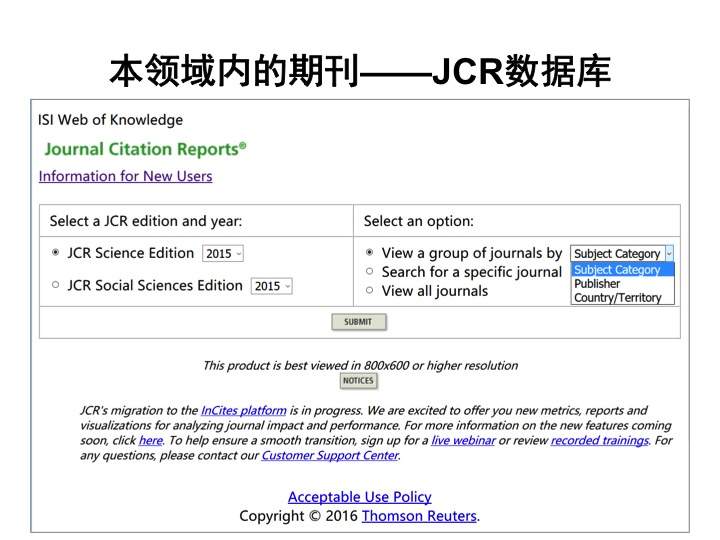Click the NOTICES button
The width and height of the screenshot is (720, 540).
point(358,381)
